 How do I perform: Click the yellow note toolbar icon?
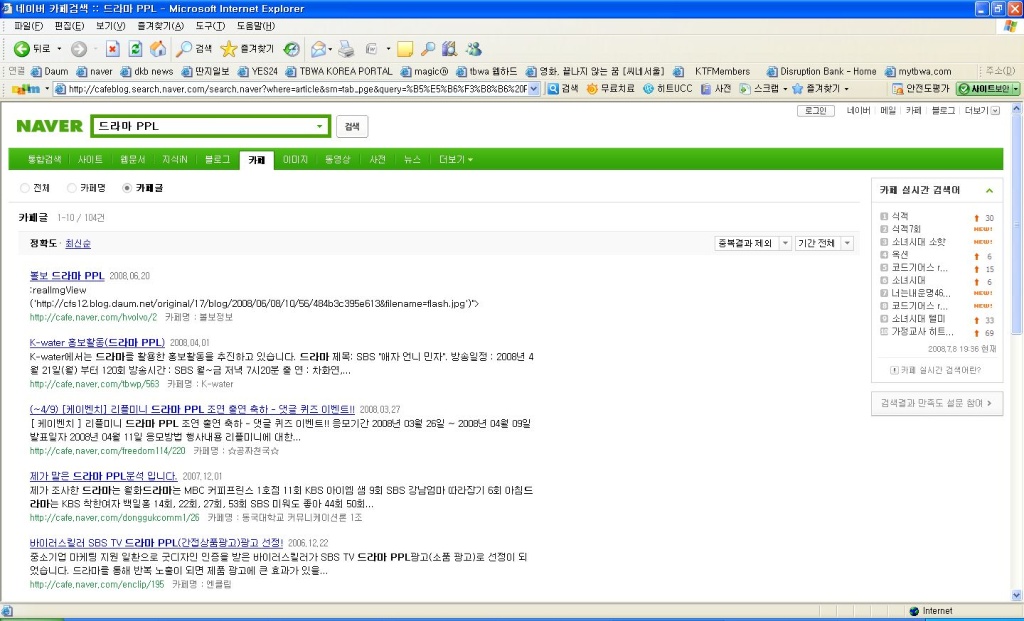[405, 49]
